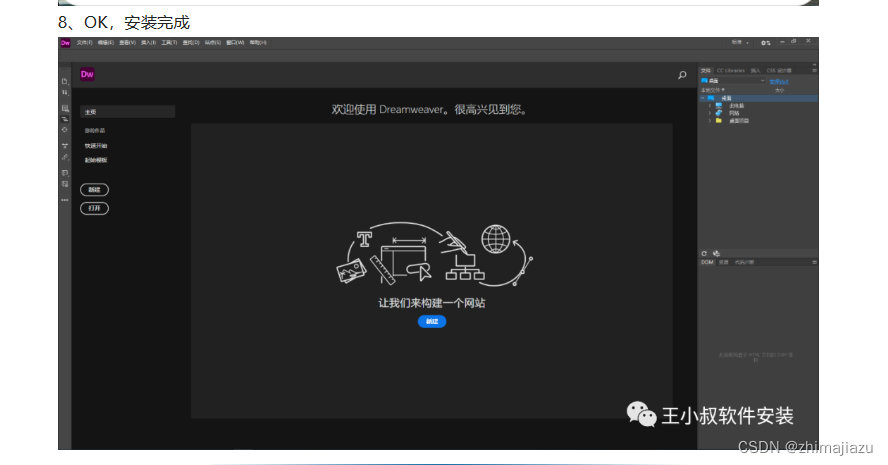
Task: Open the Files panel options menu icon
Action: pyautogui.click(x=814, y=71)
